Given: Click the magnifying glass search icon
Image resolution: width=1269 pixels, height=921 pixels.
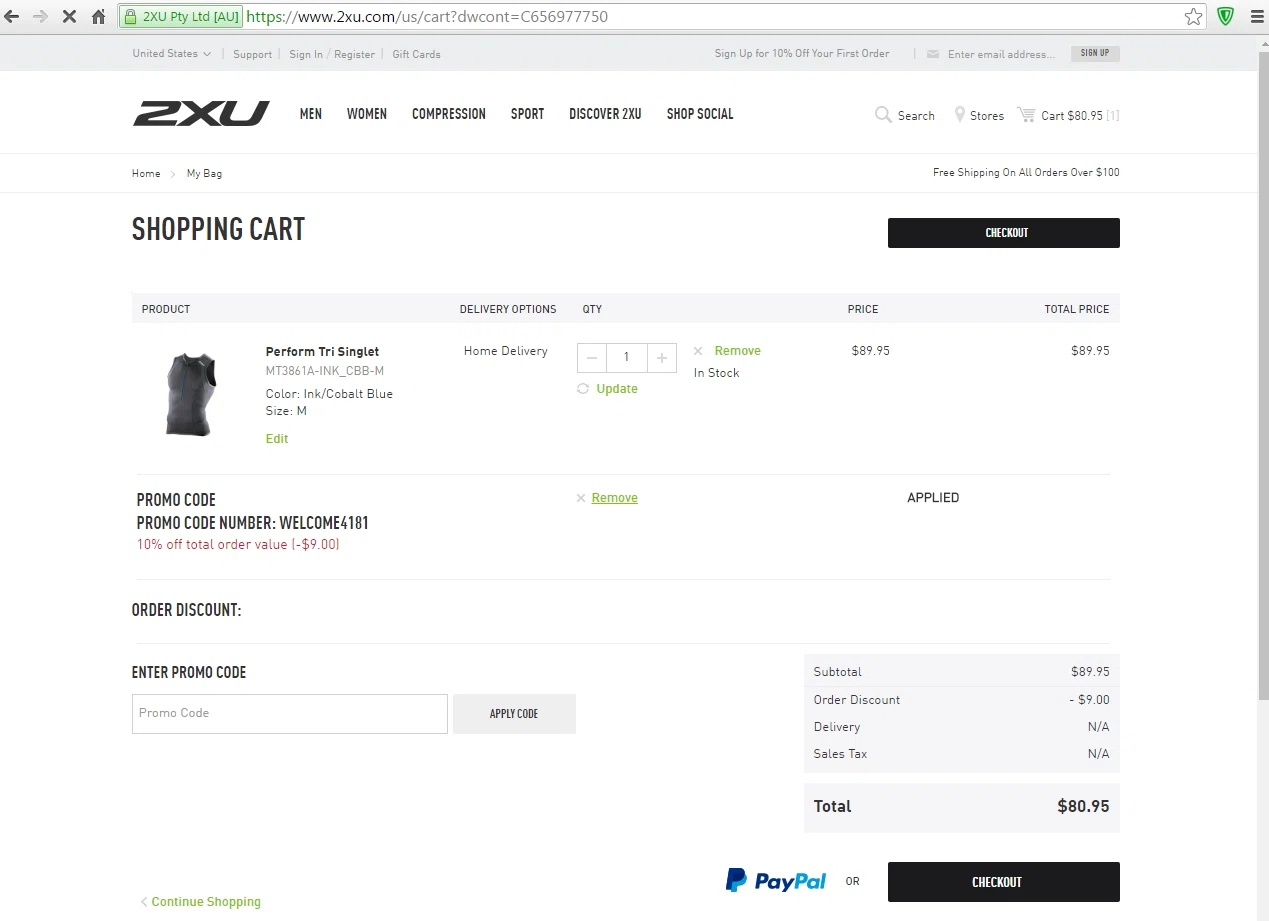Looking at the screenshot, I should [883, 115].
